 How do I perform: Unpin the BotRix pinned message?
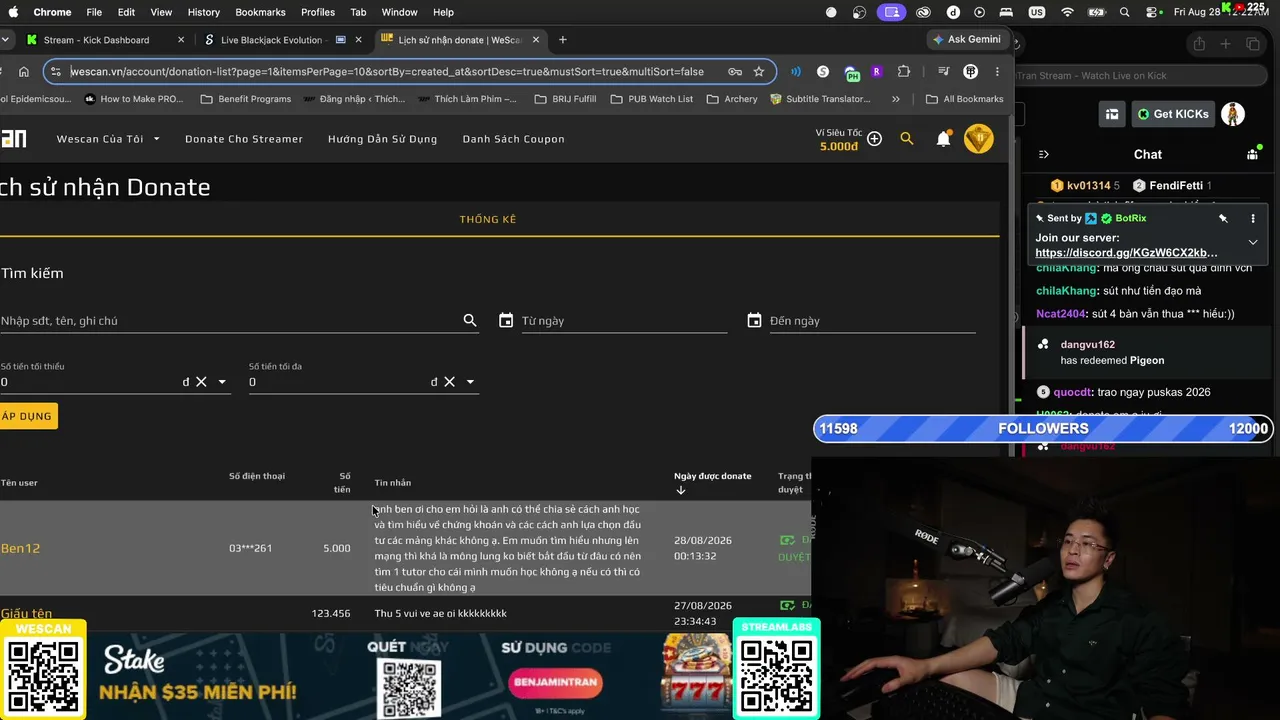[1223, 218]
